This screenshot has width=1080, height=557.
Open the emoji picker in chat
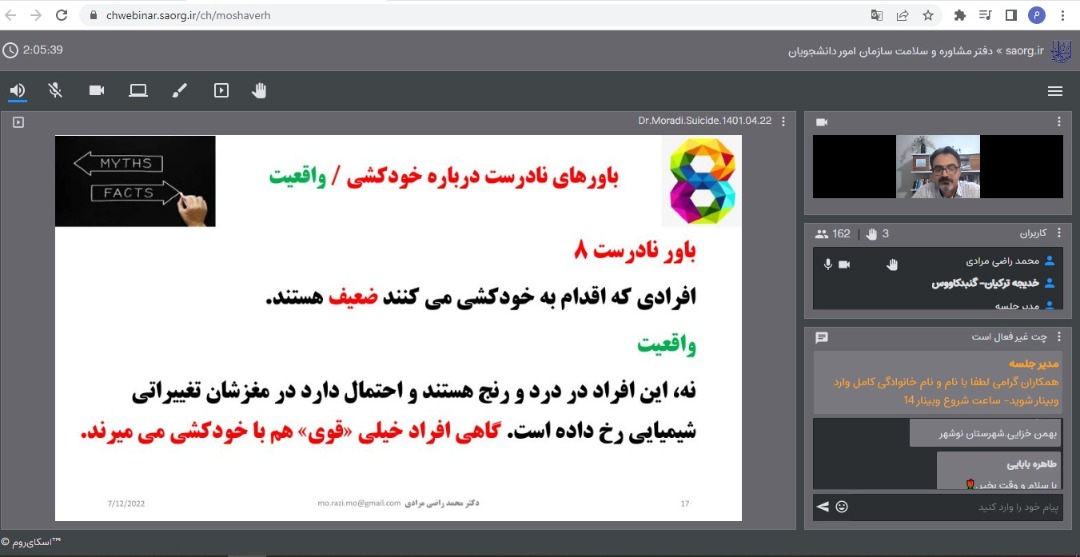(x=842, y=507)
